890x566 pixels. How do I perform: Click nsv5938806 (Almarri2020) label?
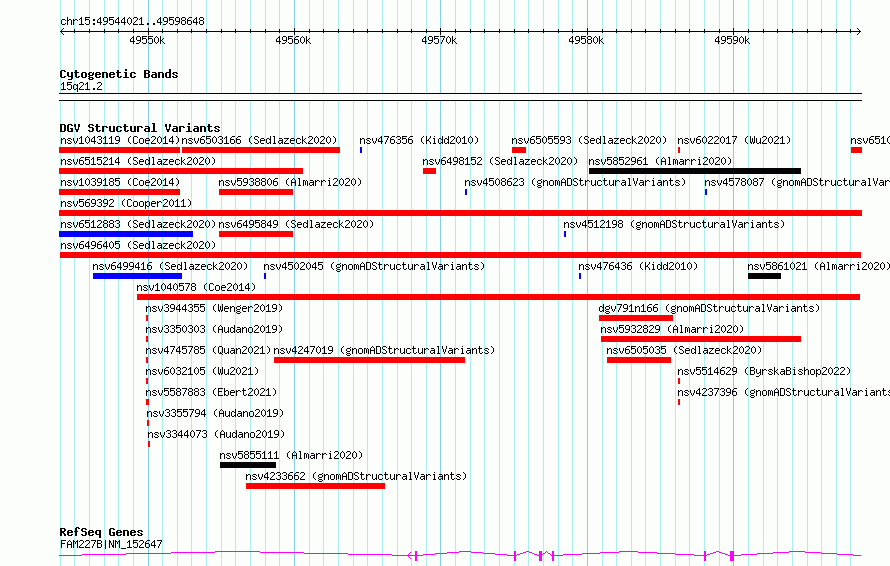tap(290, 182)
